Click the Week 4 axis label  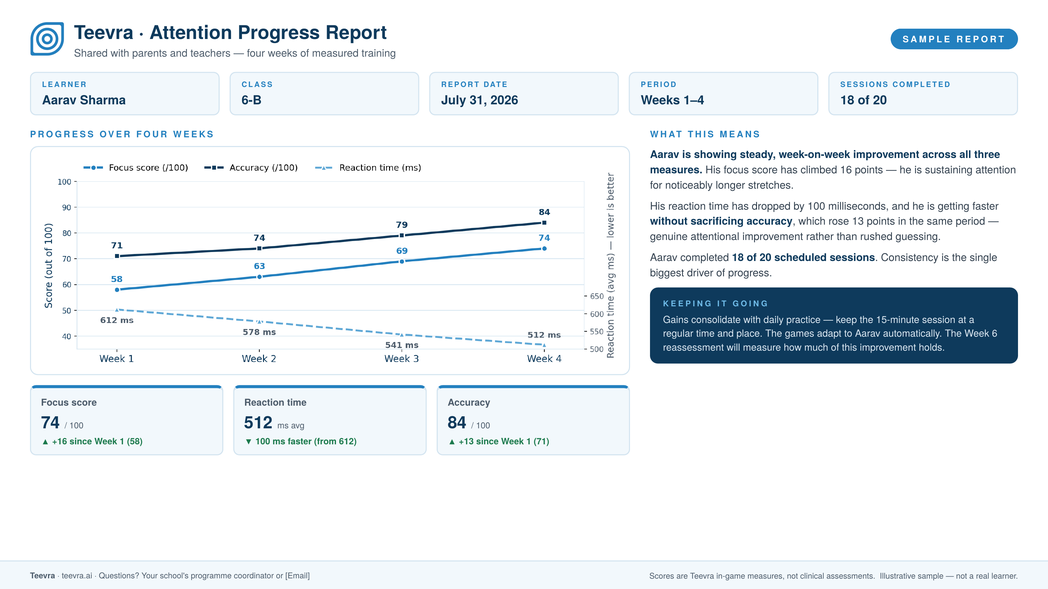point(544,359)
